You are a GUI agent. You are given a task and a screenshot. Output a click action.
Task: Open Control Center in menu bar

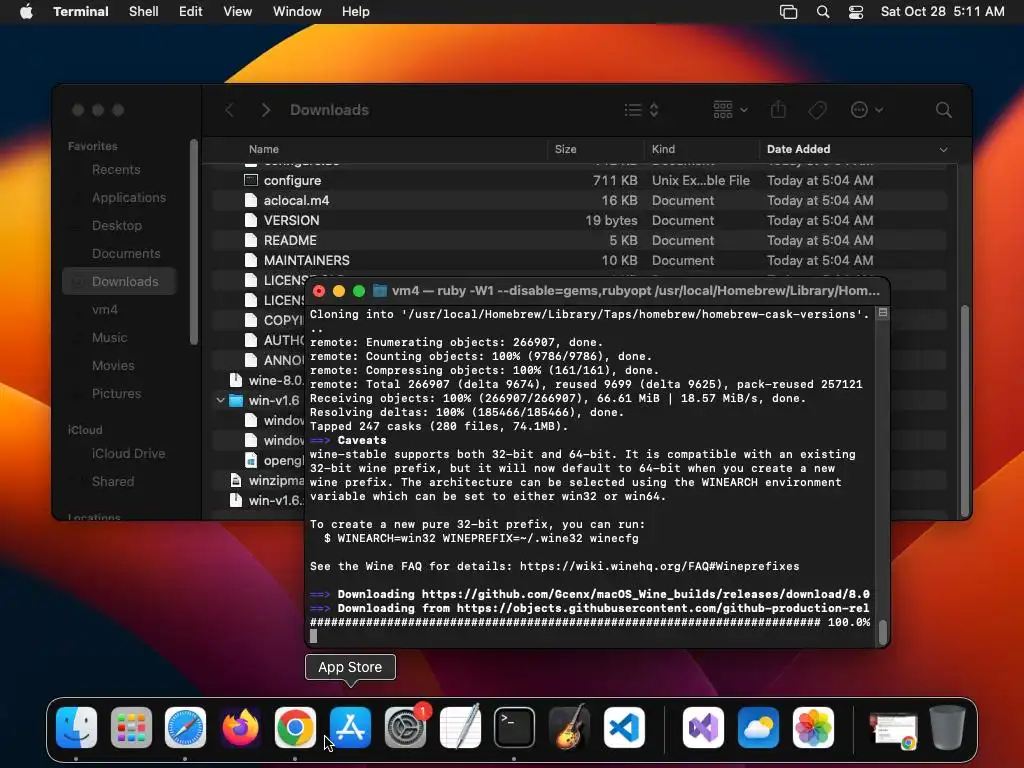click(856, 12)
